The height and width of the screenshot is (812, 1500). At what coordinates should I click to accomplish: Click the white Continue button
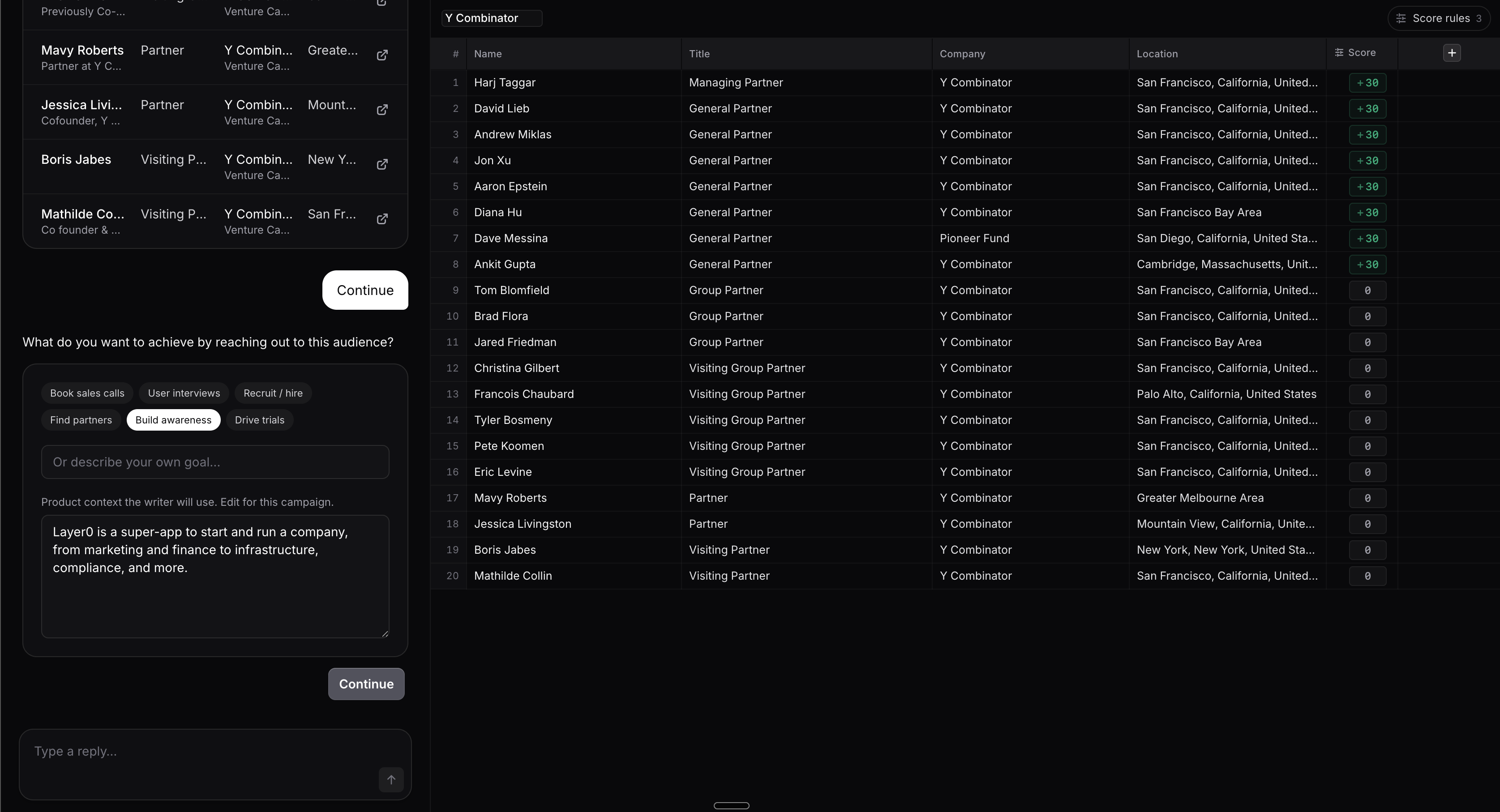(x=365, y=290)
